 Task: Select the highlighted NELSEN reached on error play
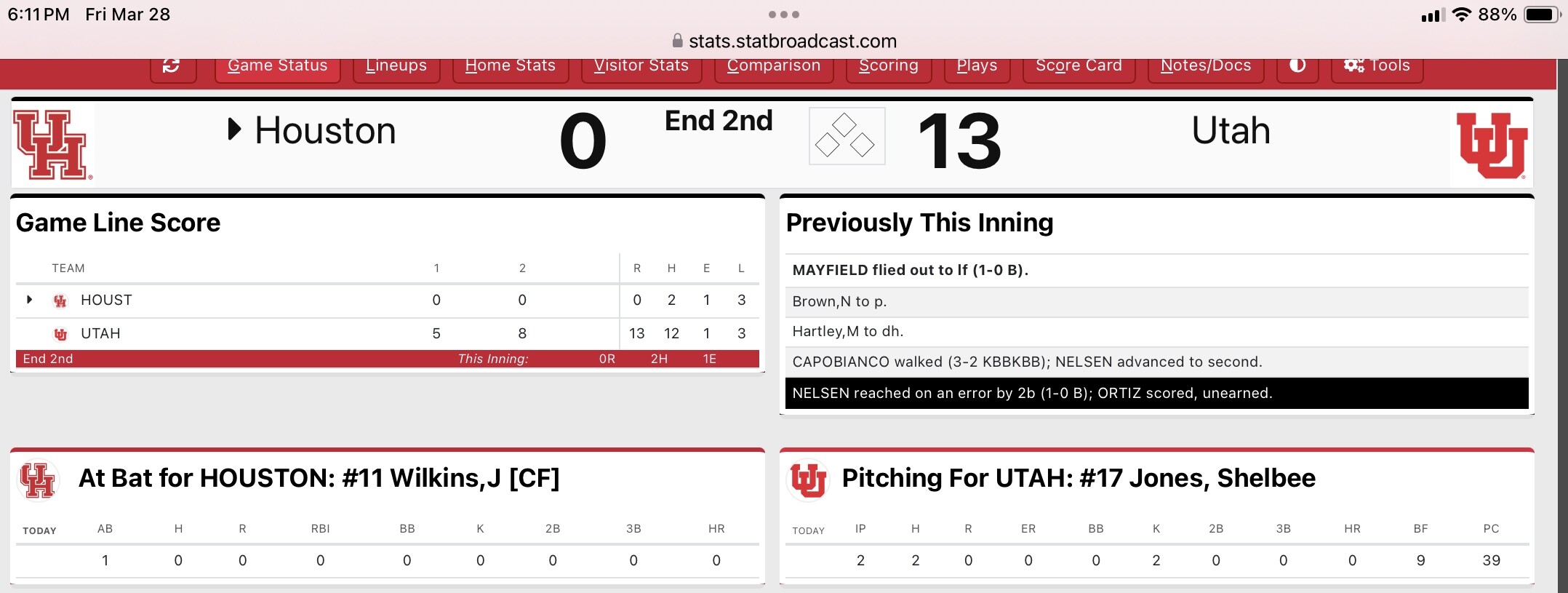tap(1156, 393)
